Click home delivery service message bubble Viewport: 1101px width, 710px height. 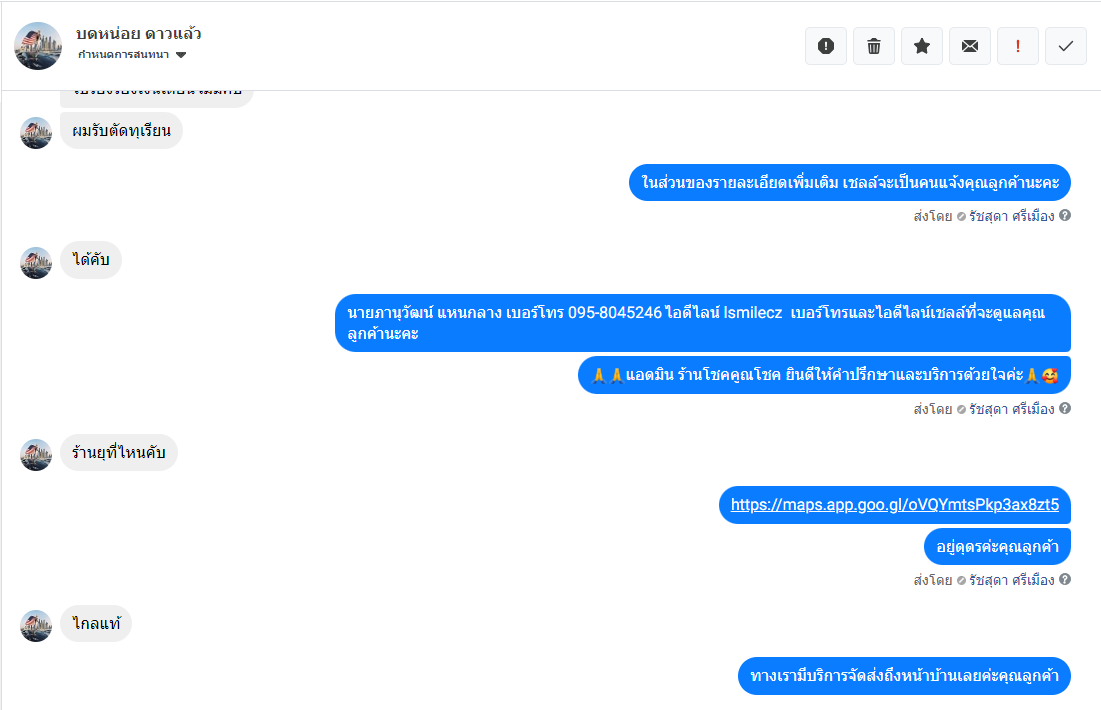click(x=904, y=676)
